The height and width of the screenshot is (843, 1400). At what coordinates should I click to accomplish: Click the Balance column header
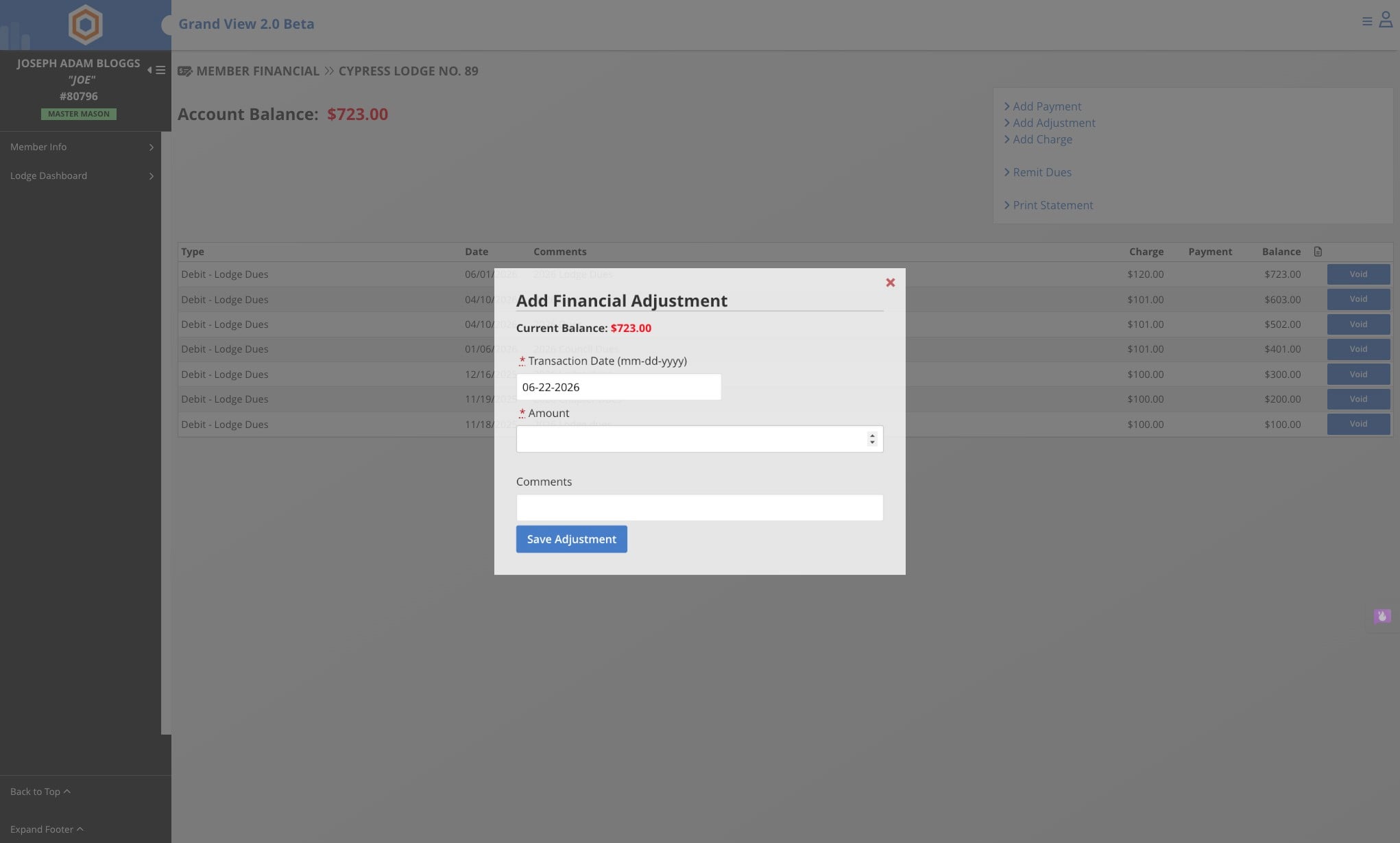(x=1281, y=252)
